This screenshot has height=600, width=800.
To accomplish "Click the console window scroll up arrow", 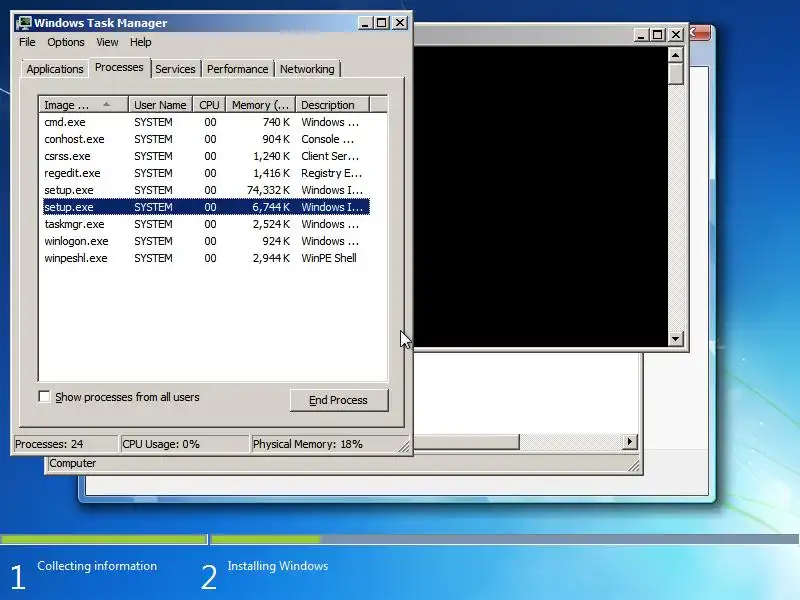I will (x=676, y=55).
